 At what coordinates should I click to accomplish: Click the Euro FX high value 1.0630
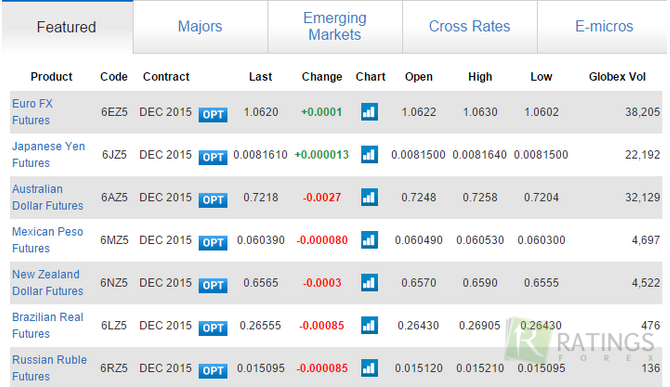pyautogui.click(x=480, y=112)
